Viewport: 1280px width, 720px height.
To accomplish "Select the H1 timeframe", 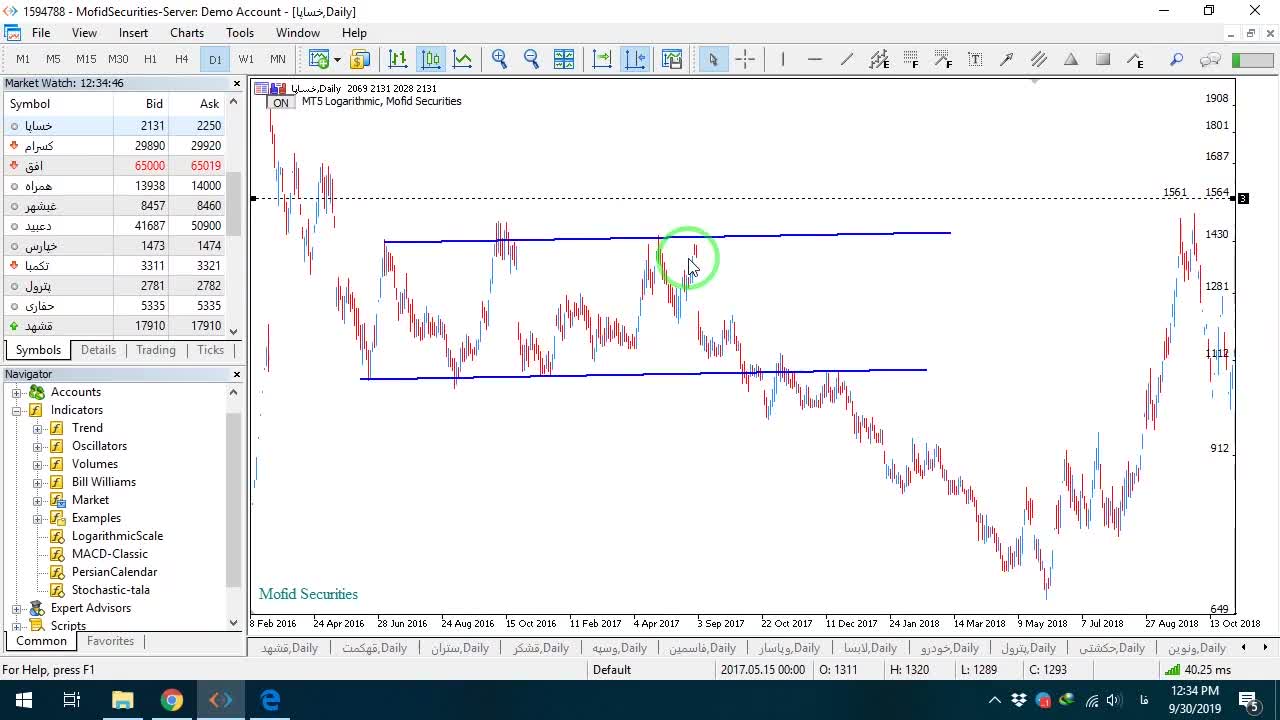I will point(150,59).
